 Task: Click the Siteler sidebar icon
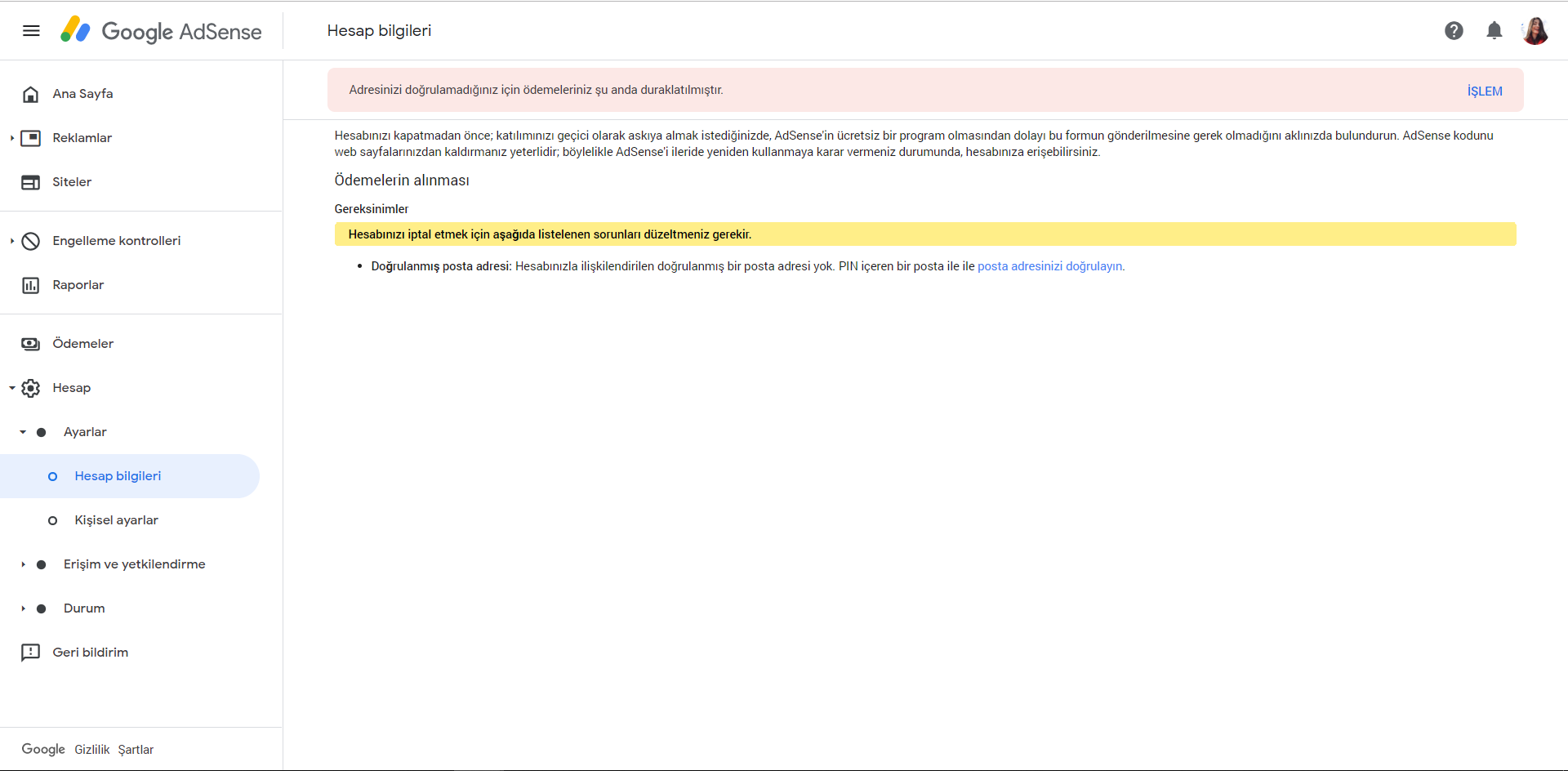[x=30, y=182]
